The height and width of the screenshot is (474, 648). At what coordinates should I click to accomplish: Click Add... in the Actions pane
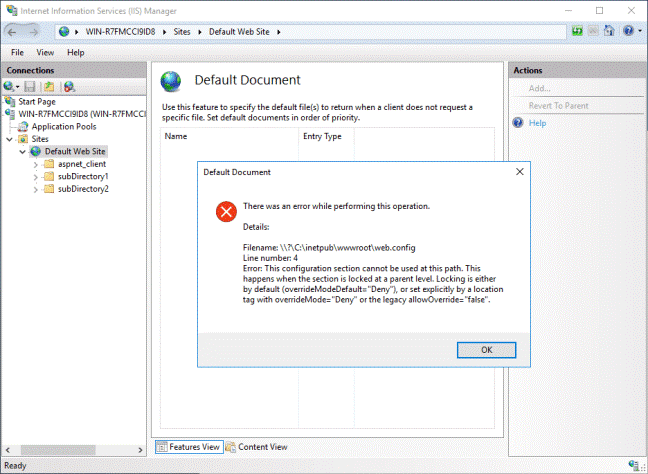click(x=539, y=88)
